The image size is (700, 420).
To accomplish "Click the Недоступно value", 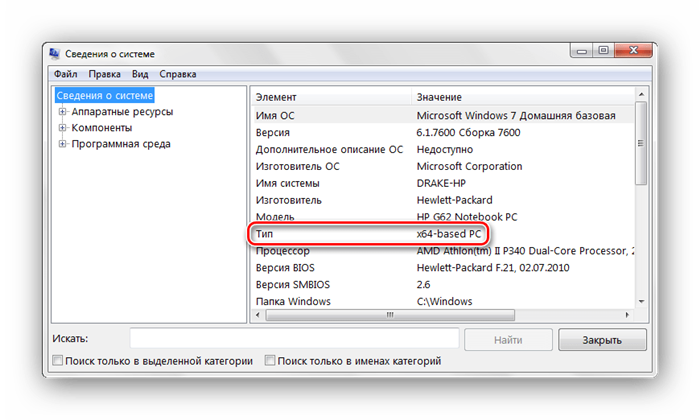I will coord(445,150).
